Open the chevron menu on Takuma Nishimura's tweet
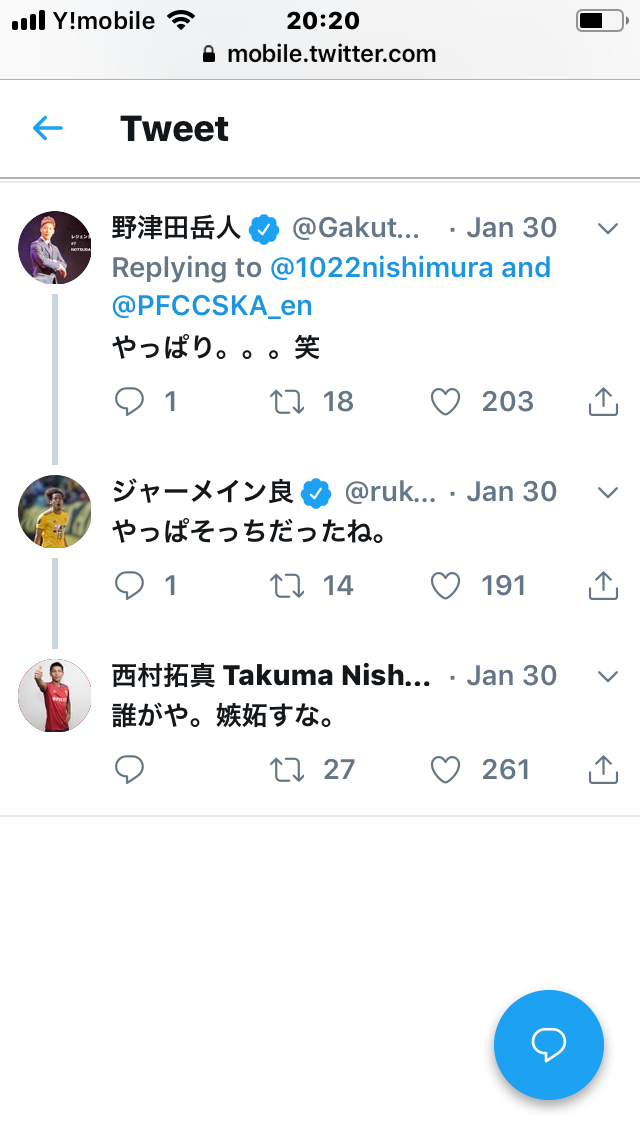The width and height of the screenshot is (640, 1136). coord(608,677)
